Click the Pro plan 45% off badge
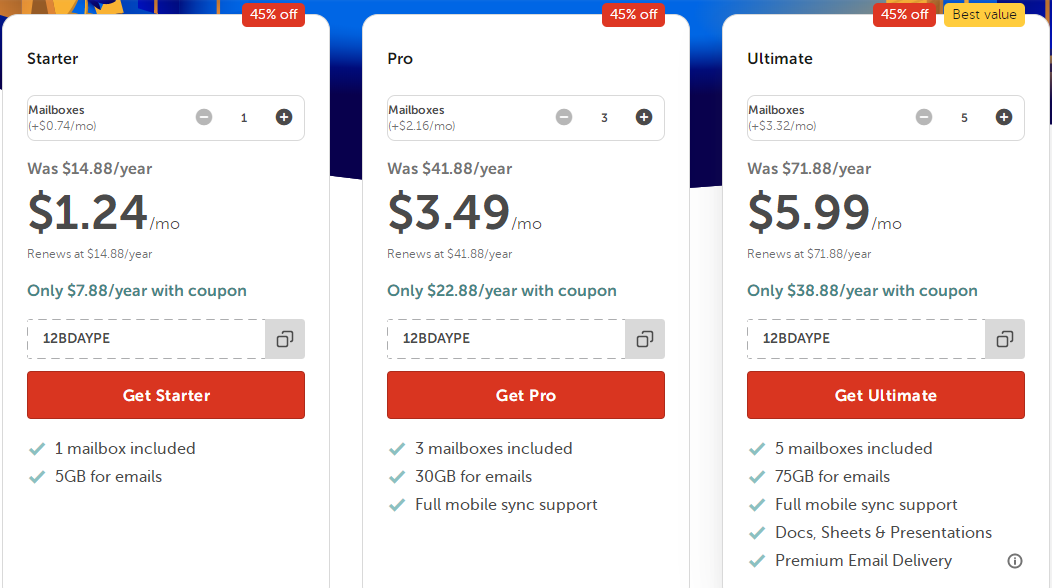The width and height of the screenshot is (1052, 588). (633, 15)
